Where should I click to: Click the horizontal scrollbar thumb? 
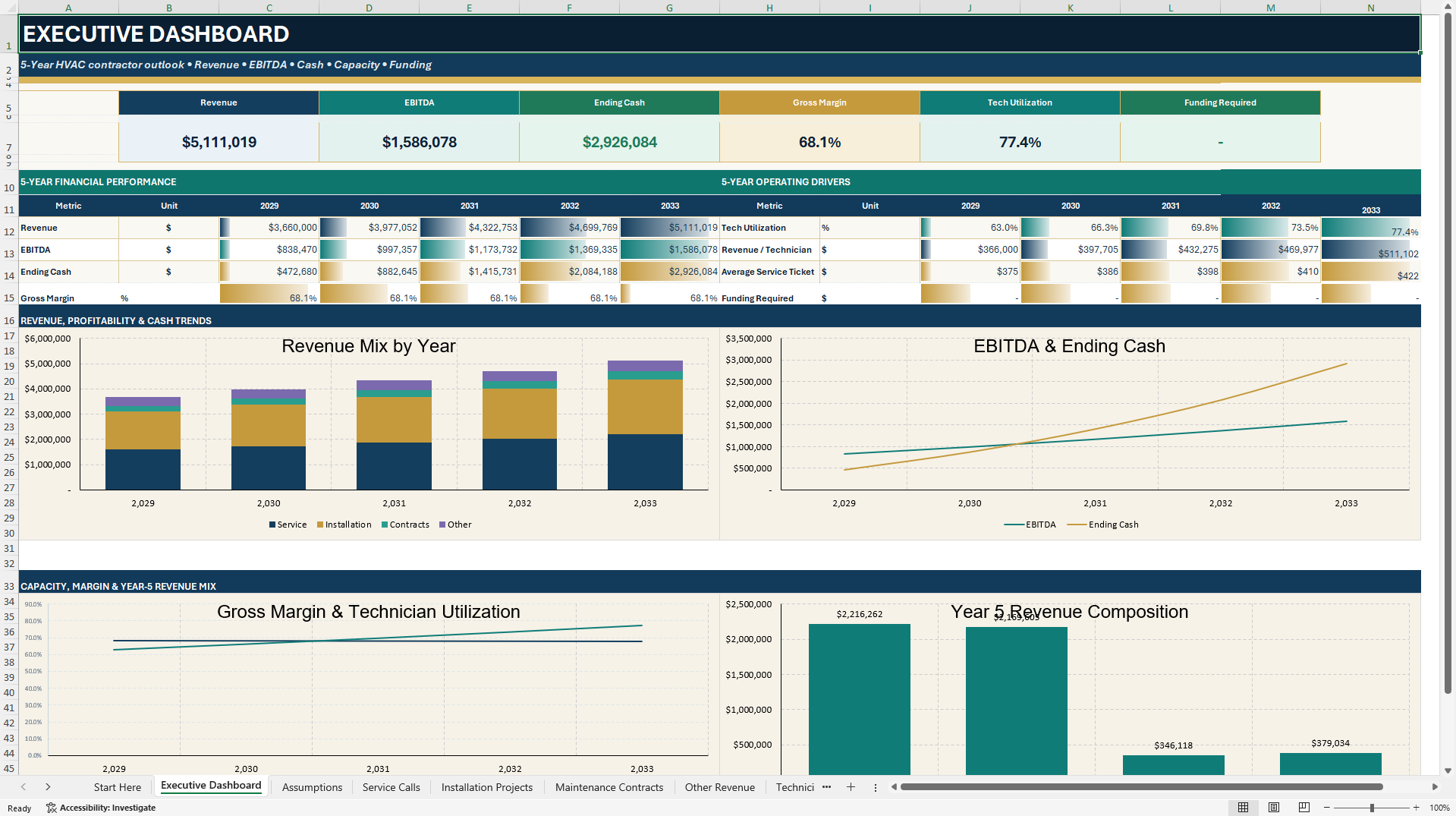(x=1141, y=787)
